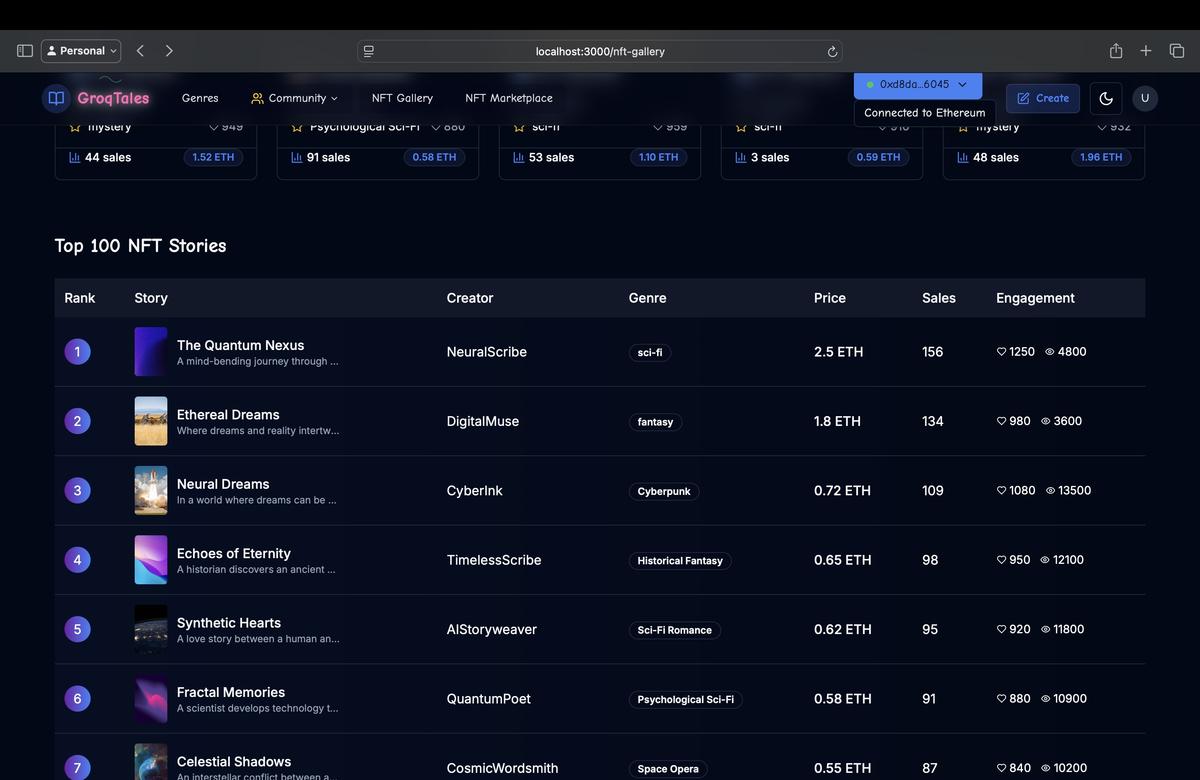This screenshot has width=1200, height=780.
Task: Reload the page using the refresh icon
Action: tap(831, 50)
